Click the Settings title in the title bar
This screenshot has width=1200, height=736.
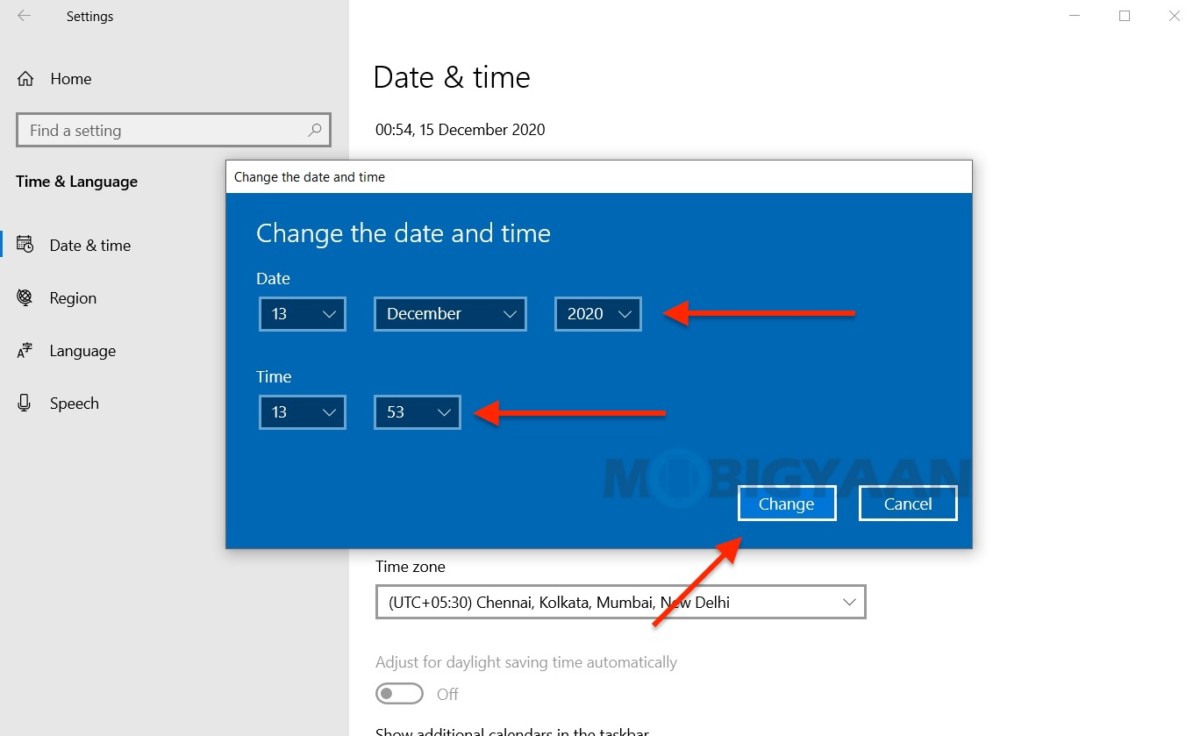click(89, 16)
